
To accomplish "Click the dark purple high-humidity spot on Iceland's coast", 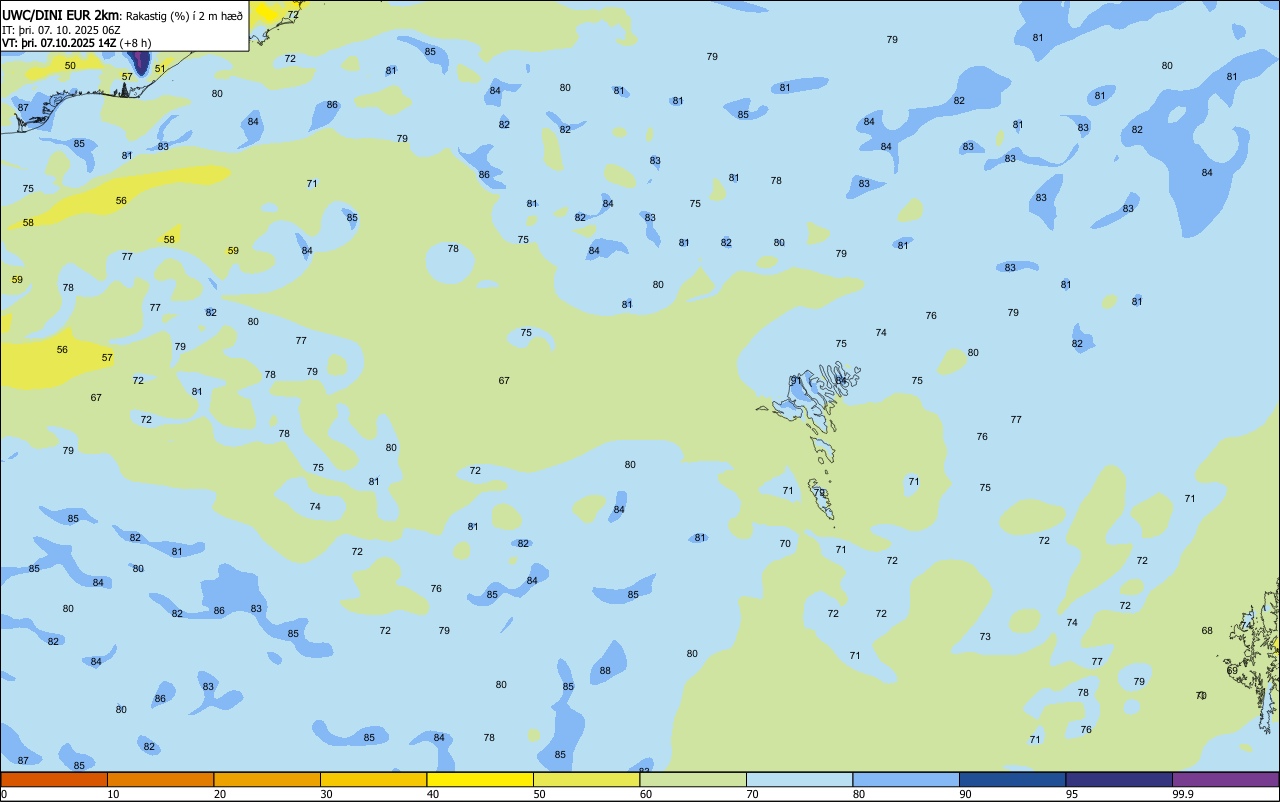I will click(x=141, y=63).
